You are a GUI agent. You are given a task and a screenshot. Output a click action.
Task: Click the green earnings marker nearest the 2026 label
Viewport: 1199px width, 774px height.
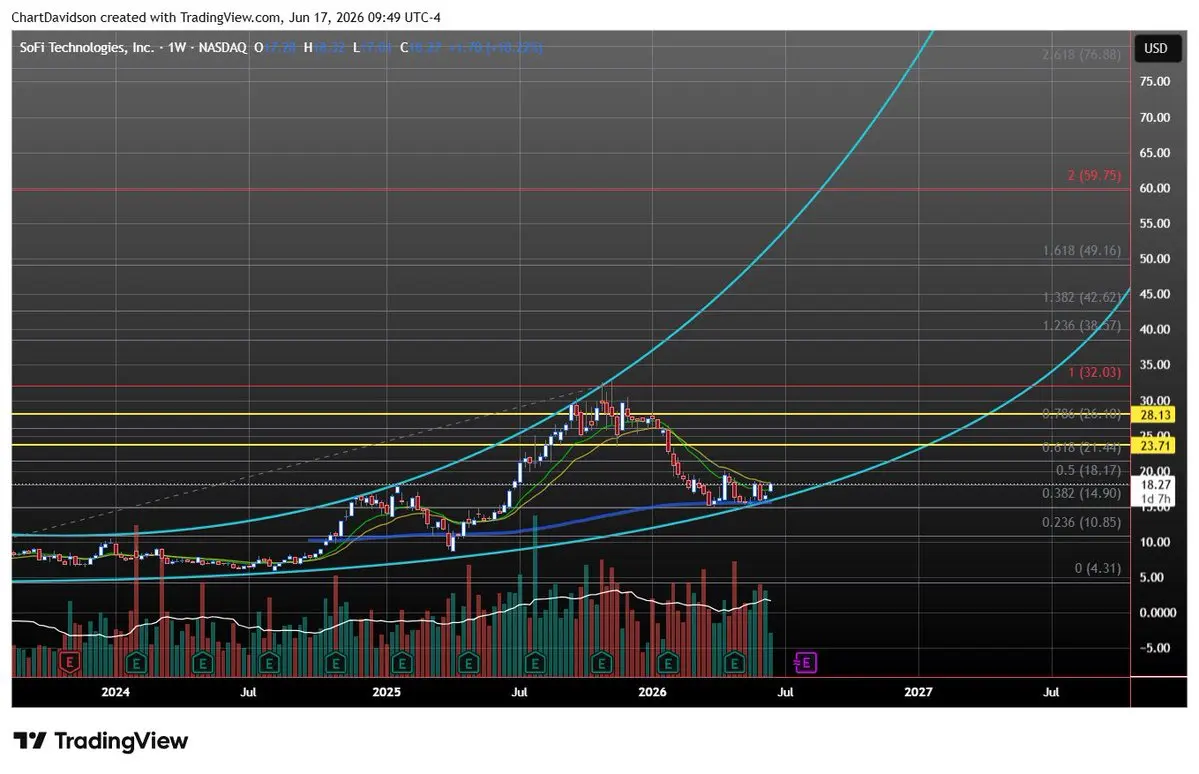point(668,662)
